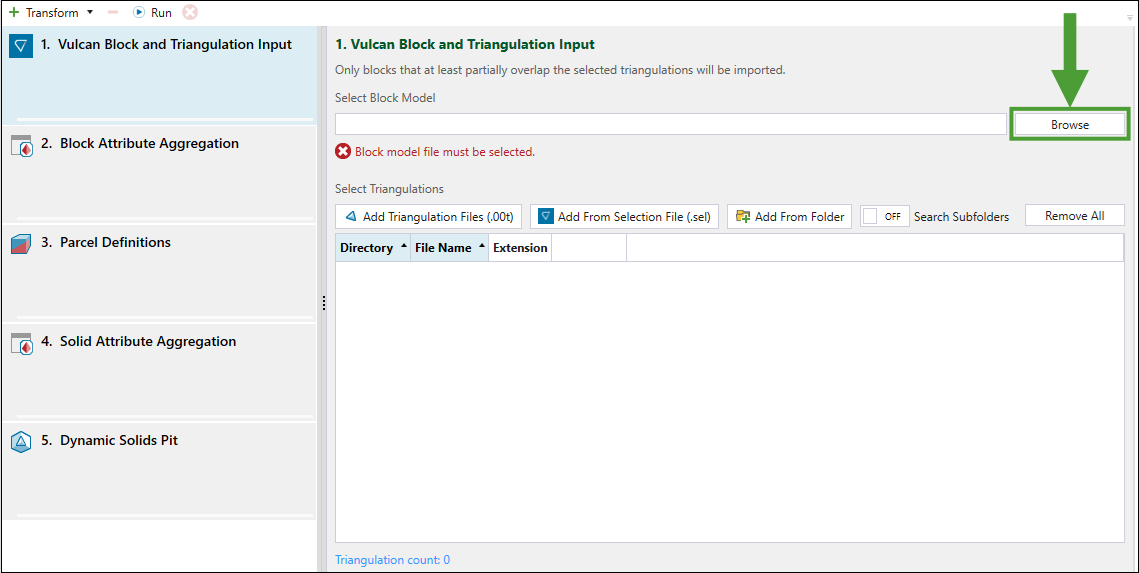Select step 5 Dynamic Solids Pit
Screen dimensions: 1139x573
[x=159, y=471]
